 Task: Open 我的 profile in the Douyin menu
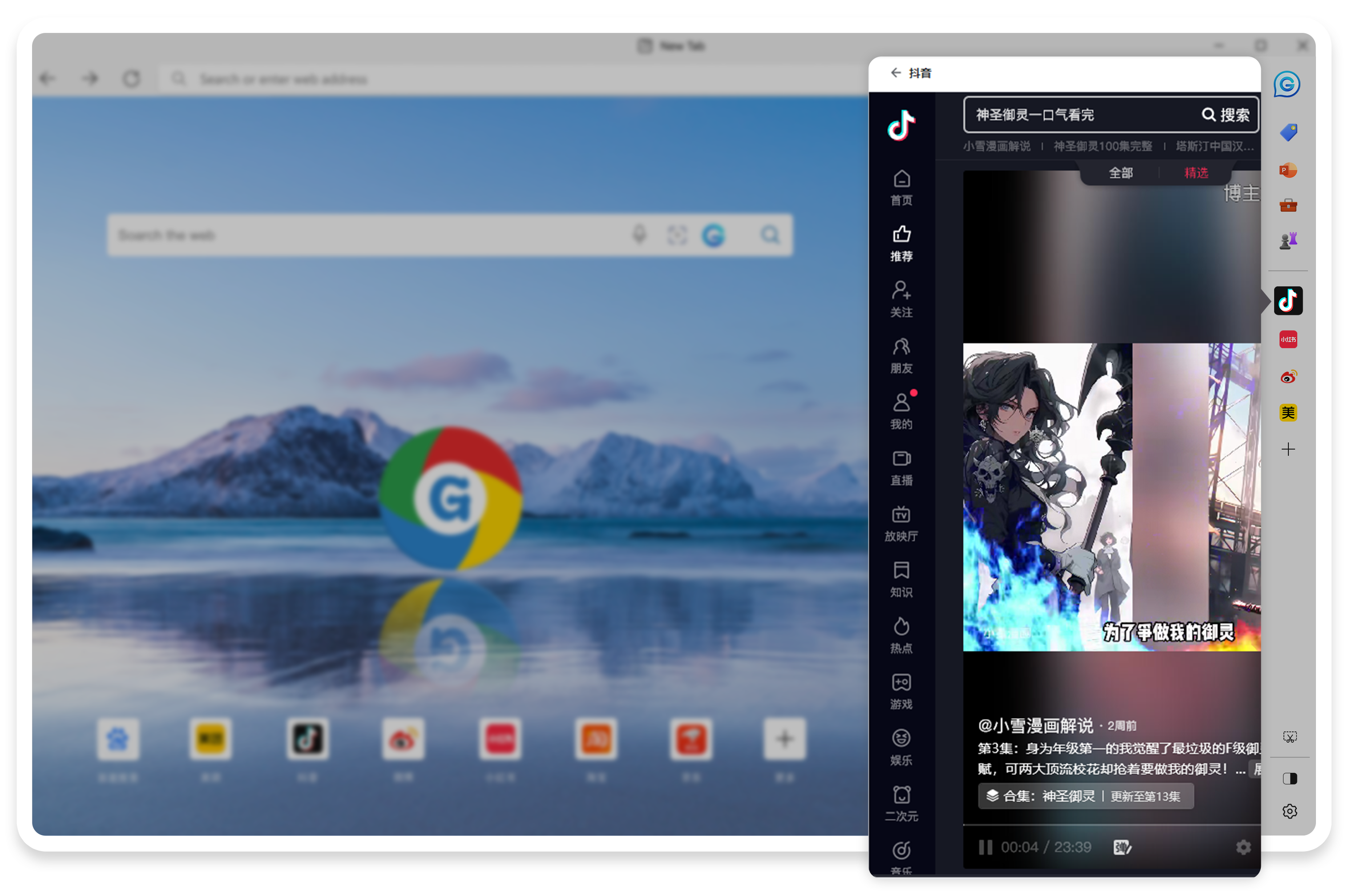[x=901, y=411]
